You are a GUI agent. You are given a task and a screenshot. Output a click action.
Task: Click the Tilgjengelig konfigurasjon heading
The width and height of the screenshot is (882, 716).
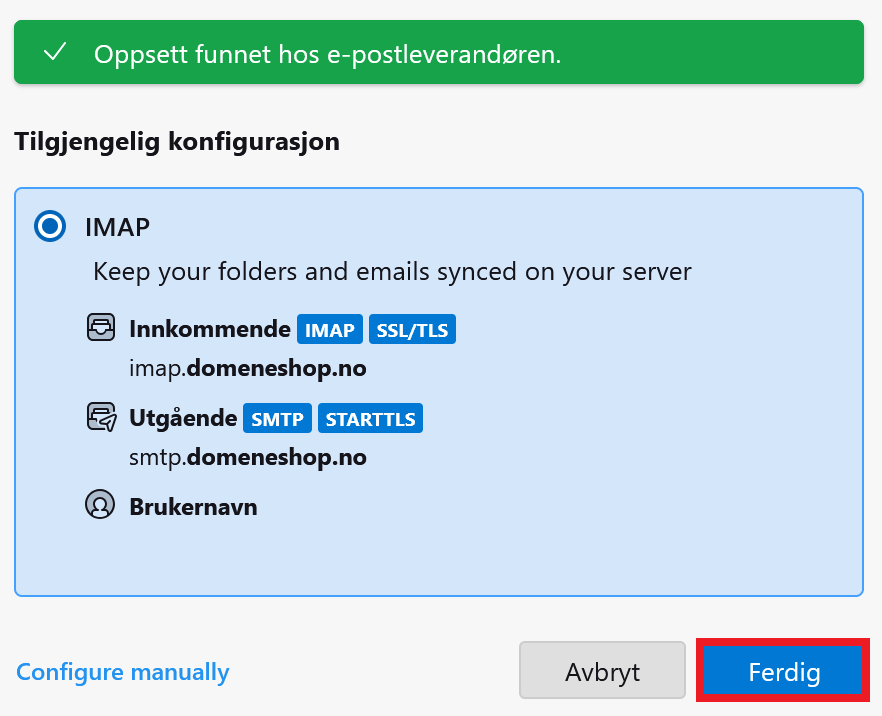(x=177, y=142)
